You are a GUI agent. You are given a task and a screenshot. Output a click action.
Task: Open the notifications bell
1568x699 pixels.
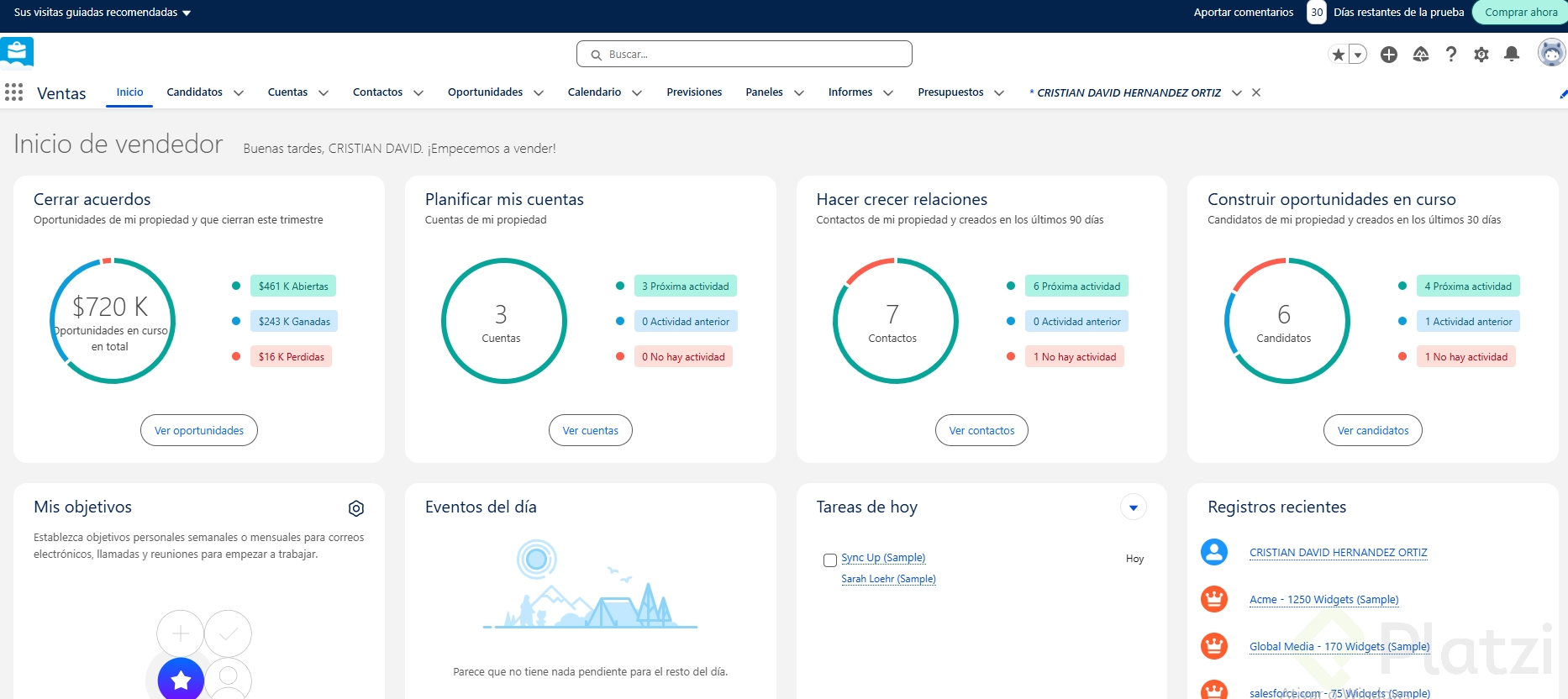(x=1512, y=55)
